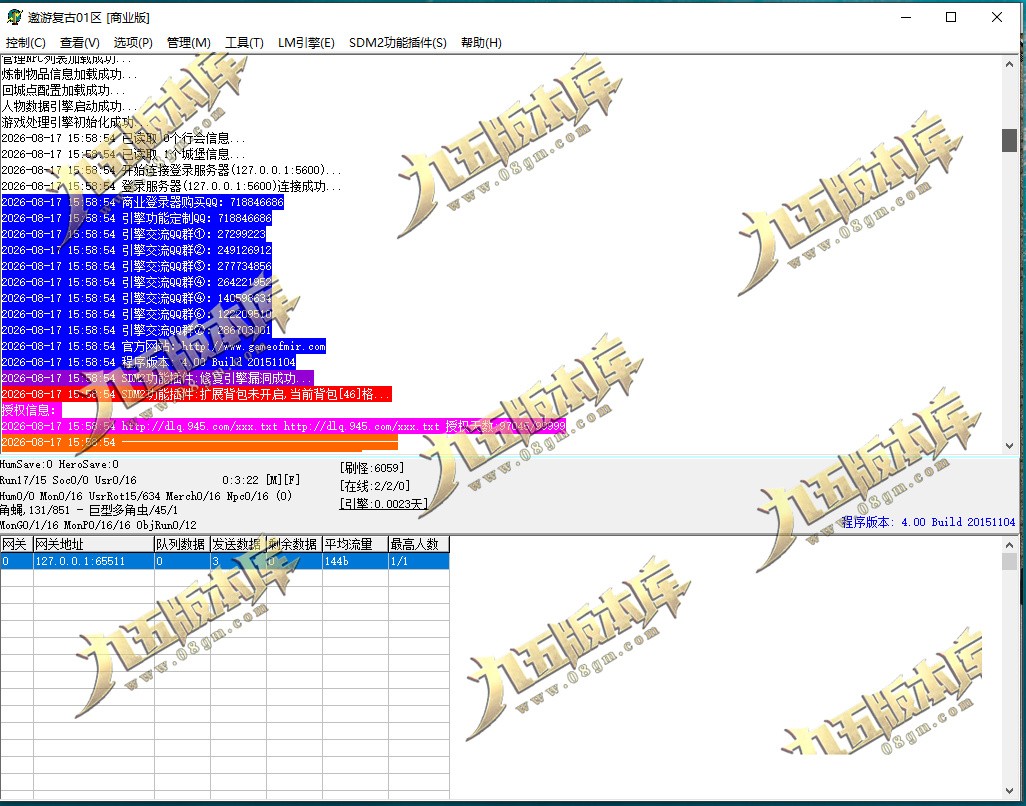Click the 角蝇 巨型多角虫 status line

click(x=89, y=510)
